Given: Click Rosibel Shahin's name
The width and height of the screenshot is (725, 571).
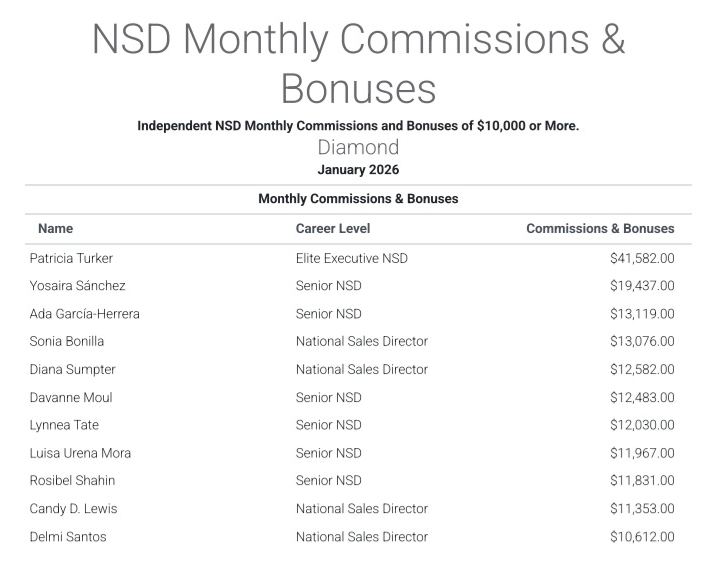Looking at the screenshot, I should (73, 481).
